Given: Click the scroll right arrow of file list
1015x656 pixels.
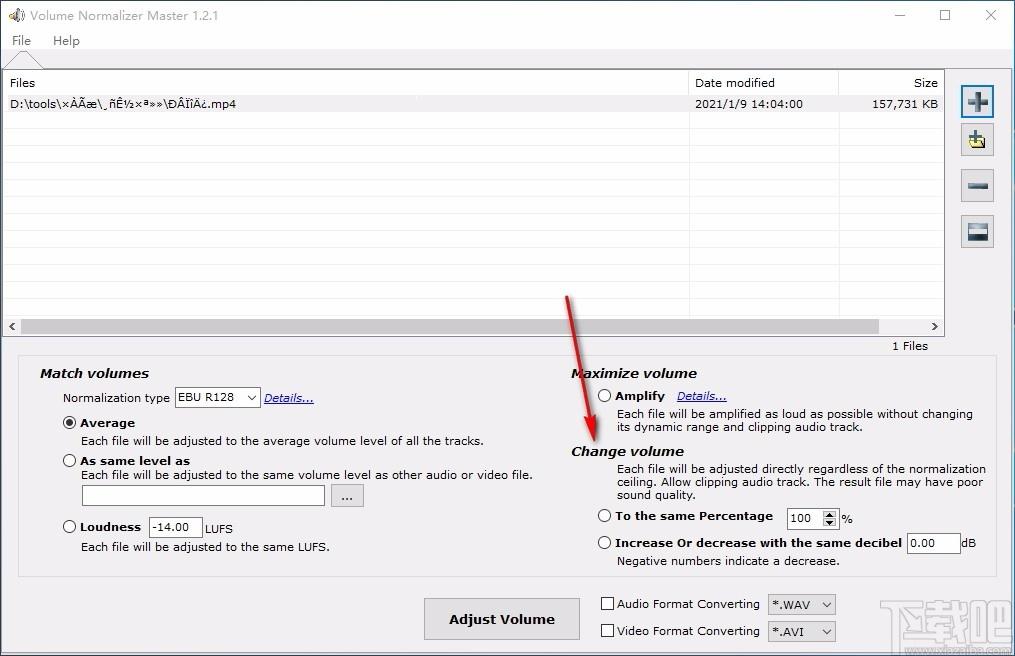Looking at the screenshot, I should point(934,326).
